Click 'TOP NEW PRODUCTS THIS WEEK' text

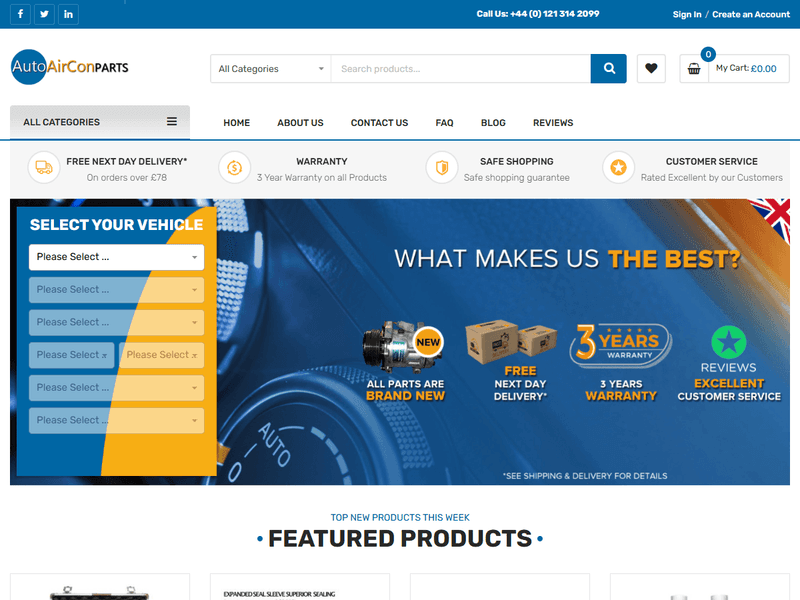400,517
